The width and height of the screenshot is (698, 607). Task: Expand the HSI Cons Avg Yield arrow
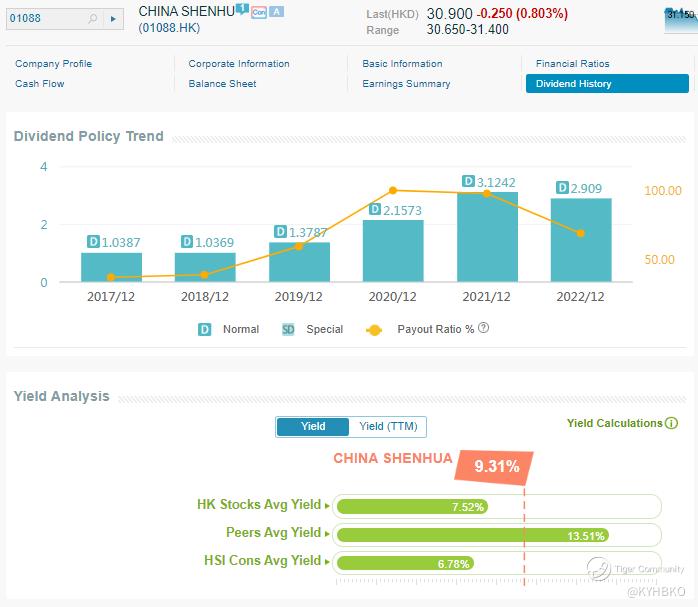pos(327,562)
